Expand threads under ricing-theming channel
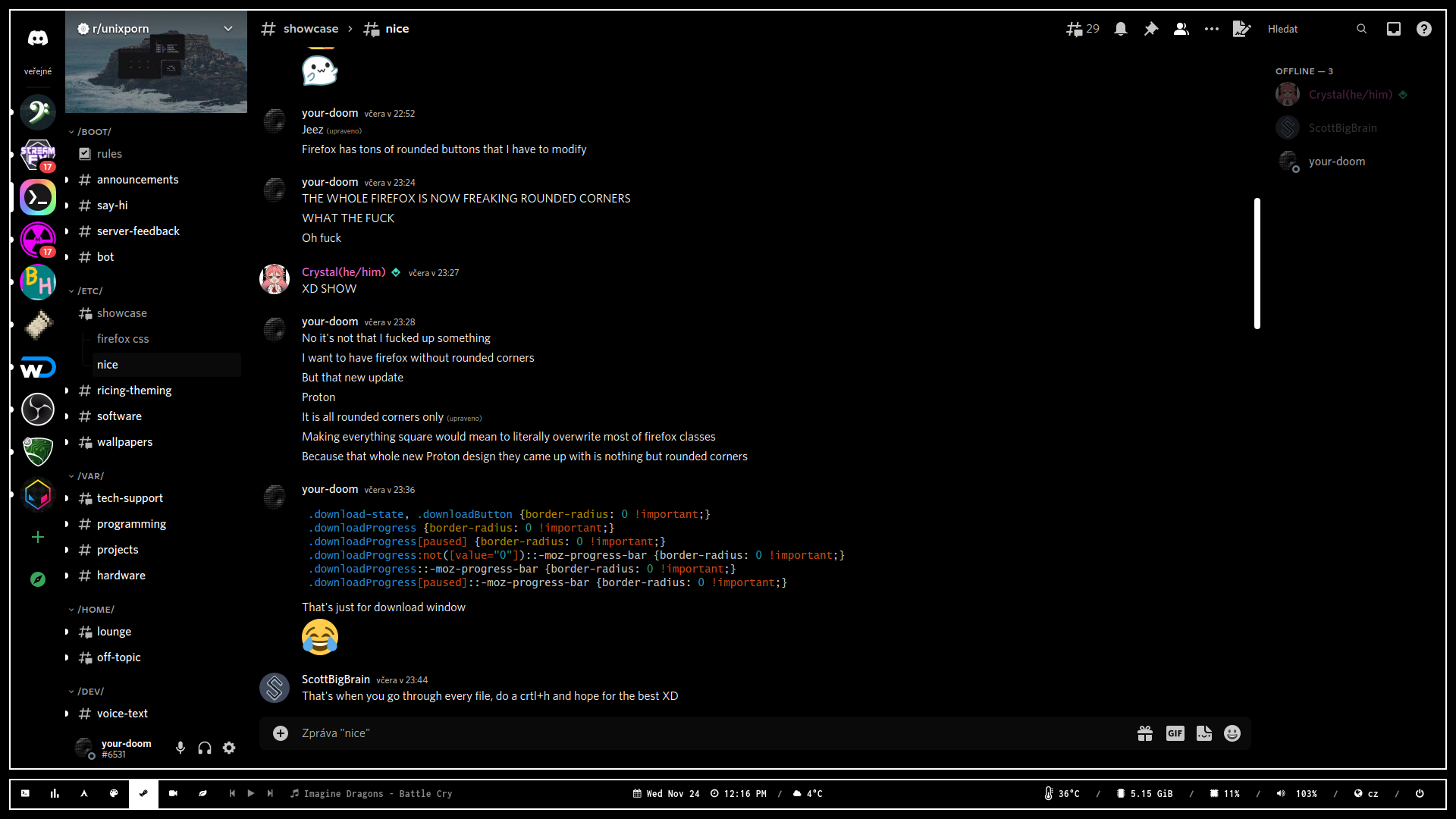The height and width of the screenshot is (819, 1456). (x=67, y=391)
